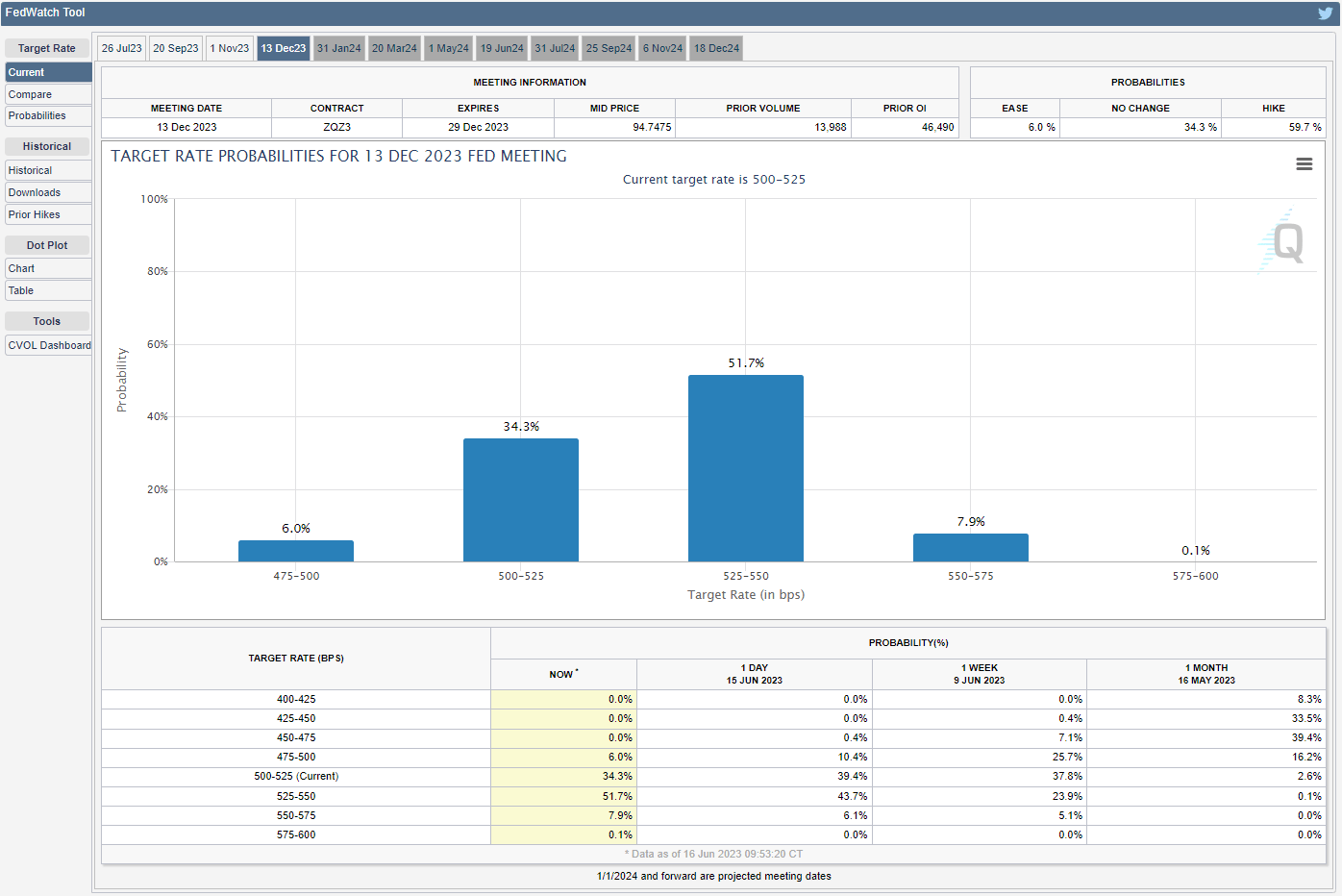Select the 1 Nov23 meeting tab
This screenshot has width=1342, height=896.
click(x=230, y=48)
